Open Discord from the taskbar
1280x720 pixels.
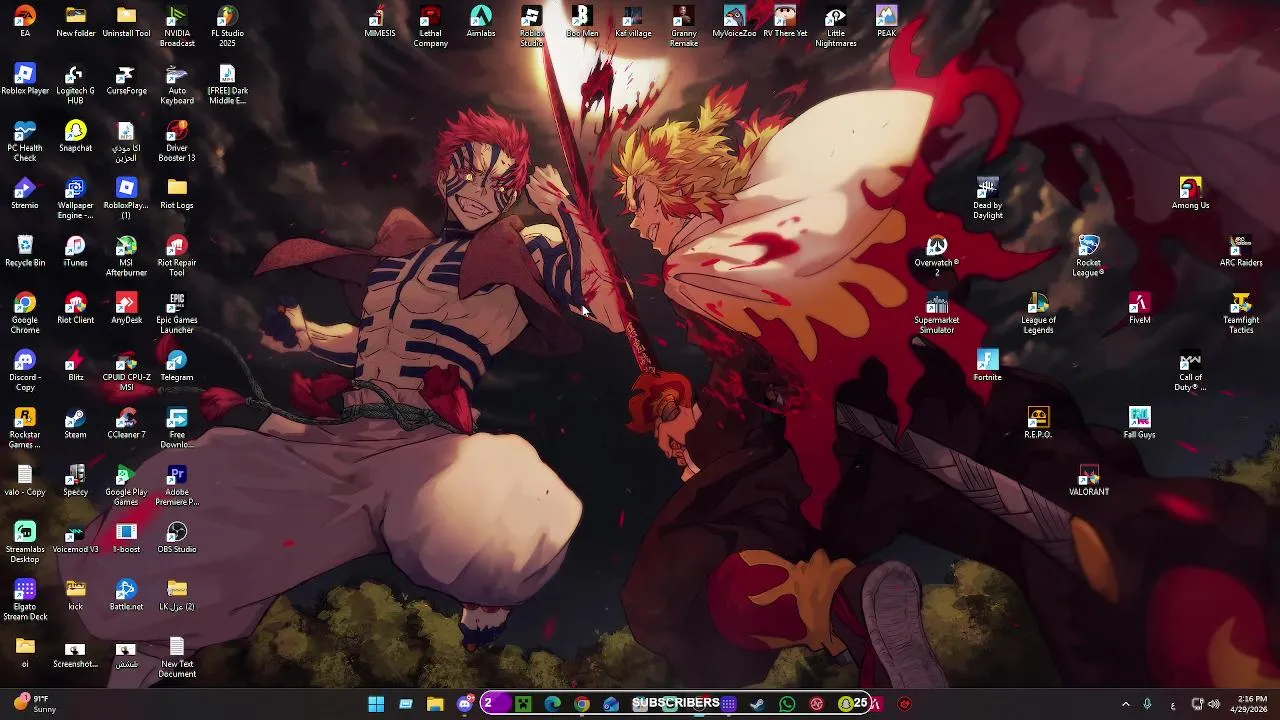pyautogui.click(x=464, y=704)
